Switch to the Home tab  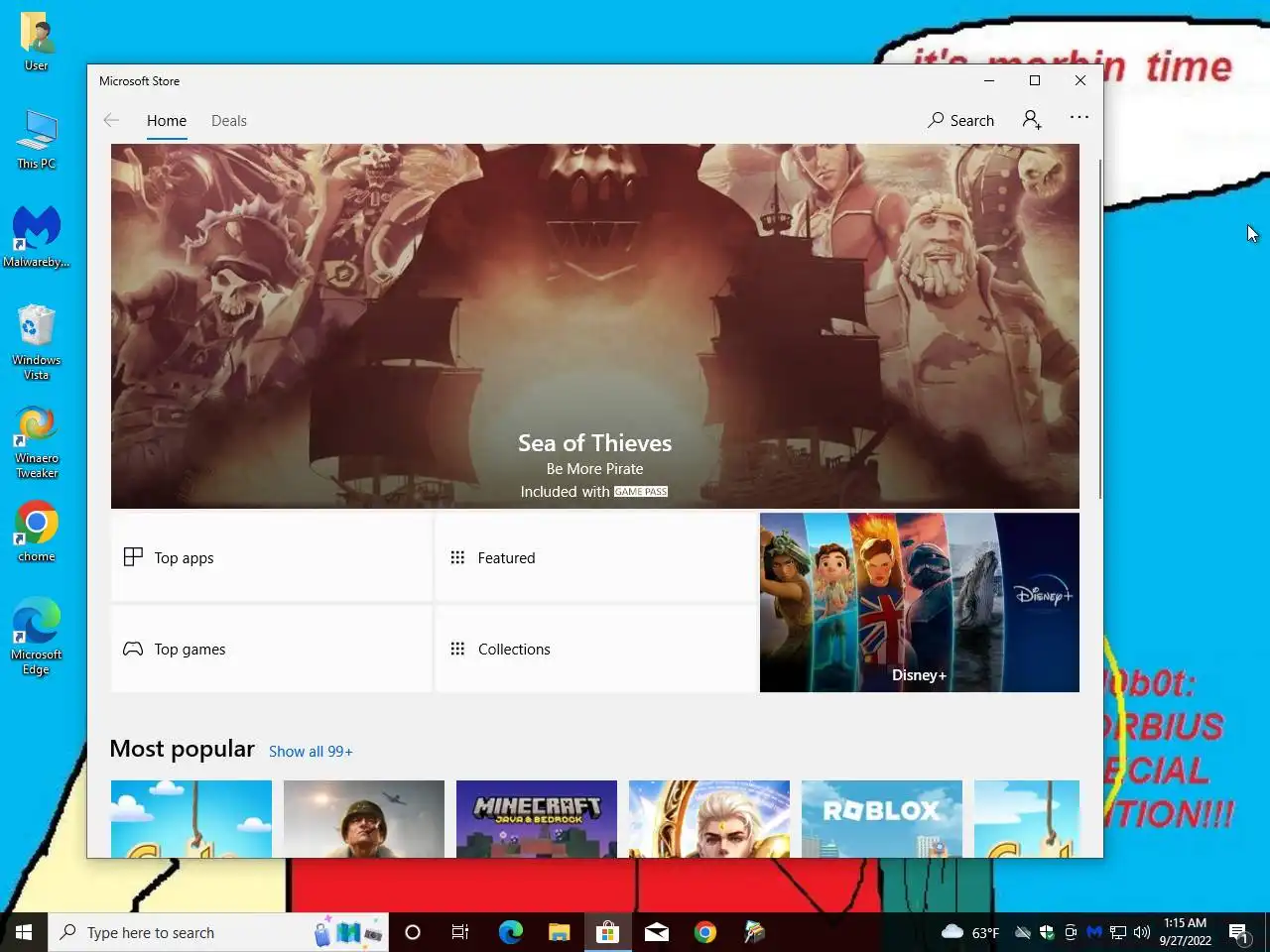click(x=167, y=121)
